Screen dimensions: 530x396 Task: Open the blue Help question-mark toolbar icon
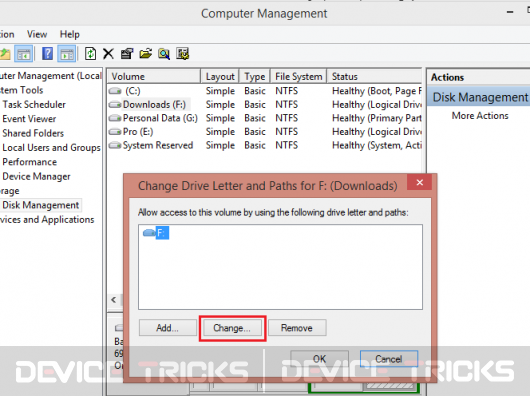coord(47,53)
